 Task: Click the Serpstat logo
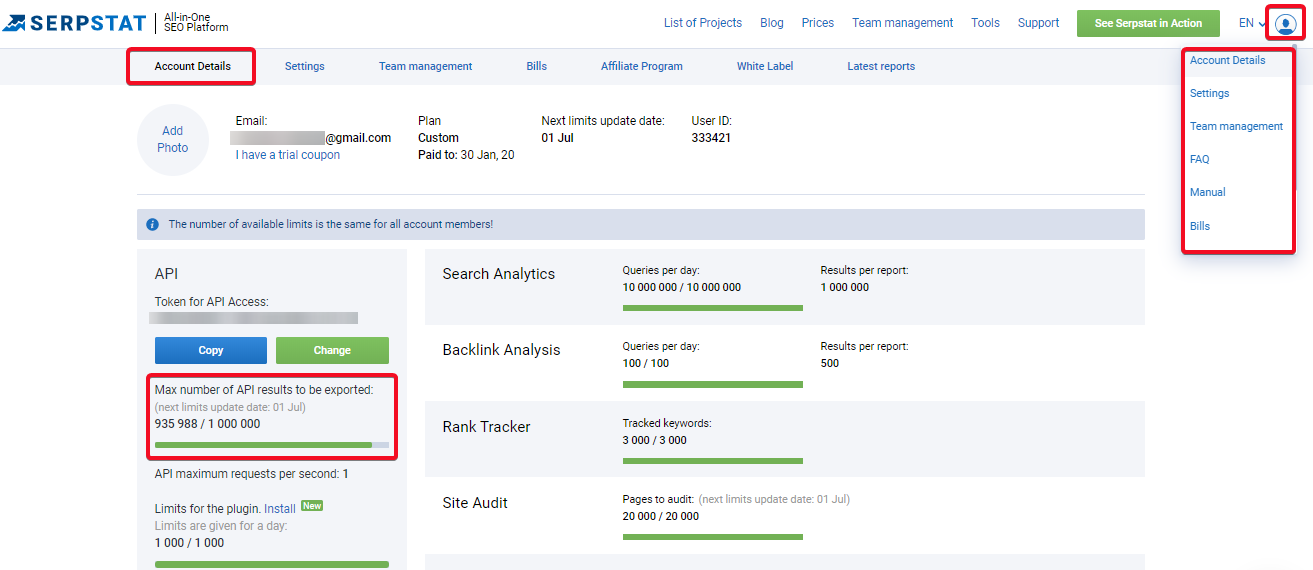tap(75, 22)
